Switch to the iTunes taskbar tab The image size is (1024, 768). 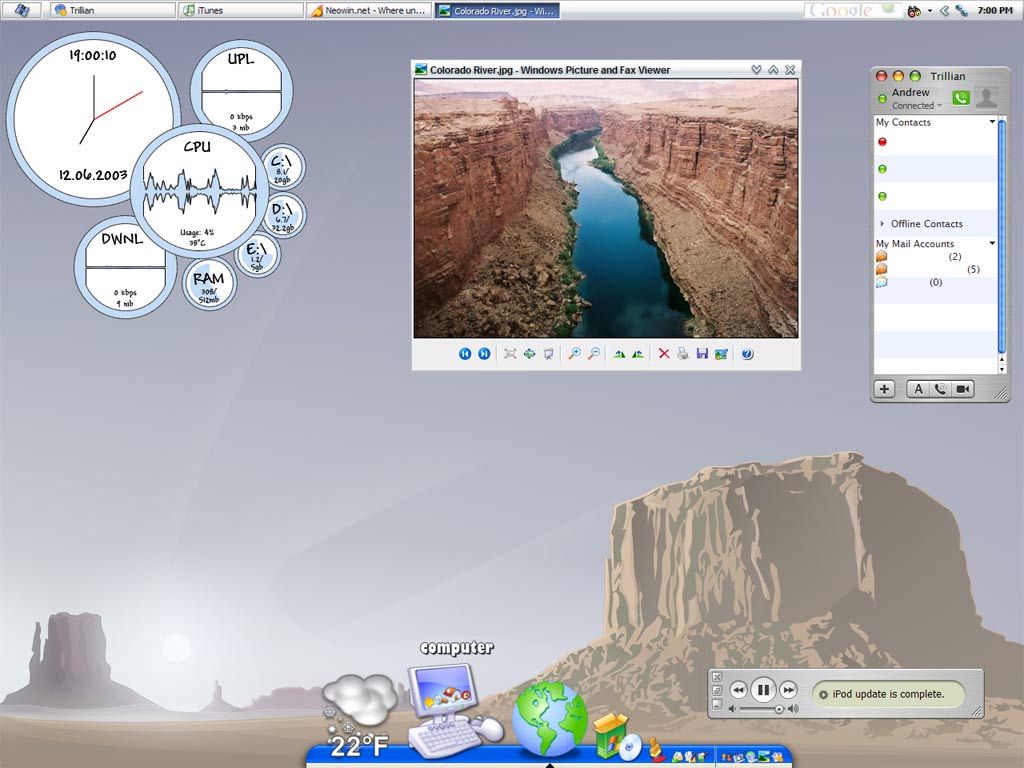pyautogui.click(x=240, y=10)
